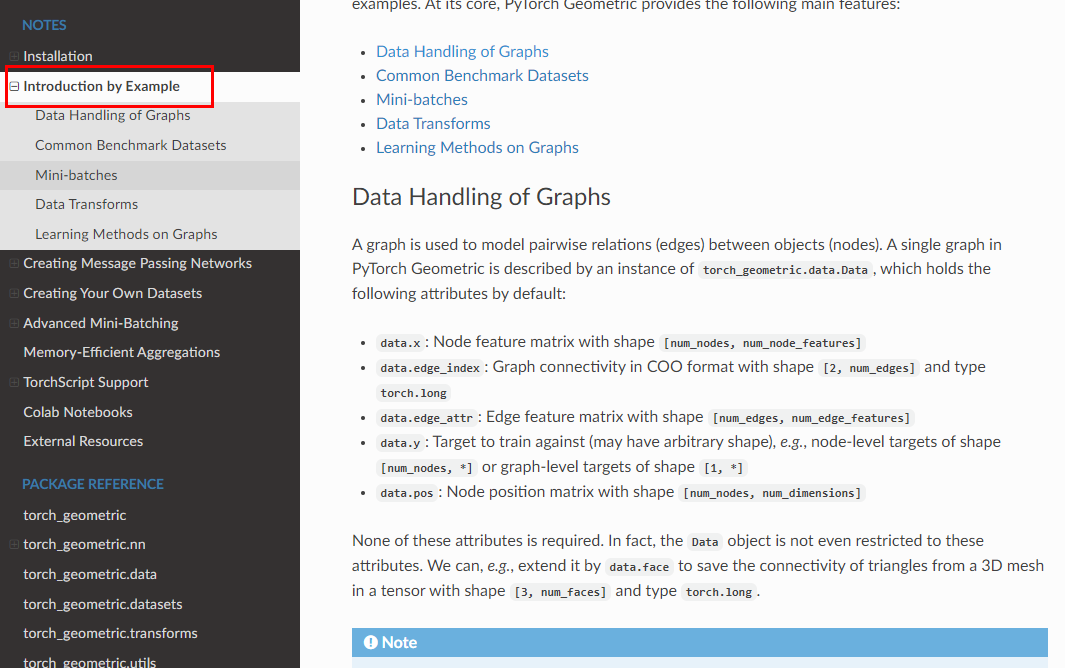Screen dimensions: 1065x668
Task: Click the data.face code literal
Action: coord(639,567)
